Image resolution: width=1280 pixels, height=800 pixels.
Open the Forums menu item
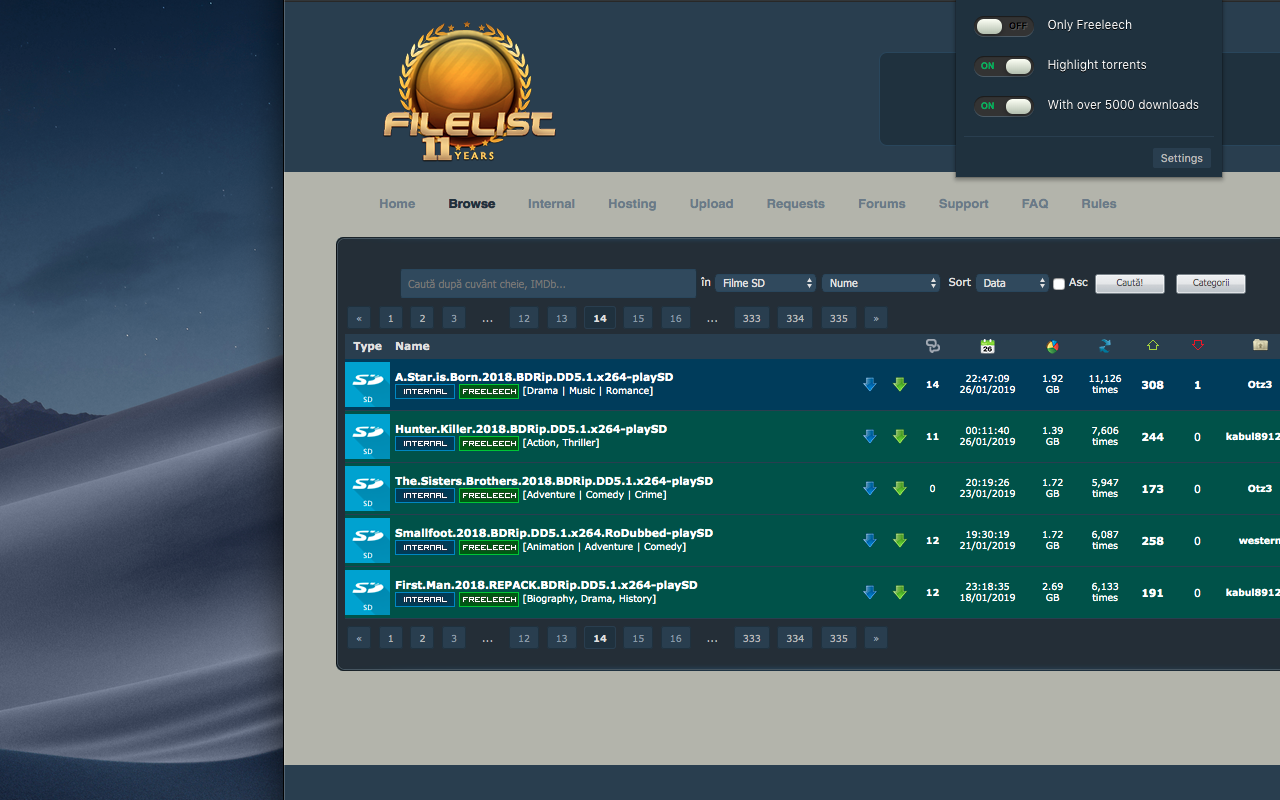881,204
